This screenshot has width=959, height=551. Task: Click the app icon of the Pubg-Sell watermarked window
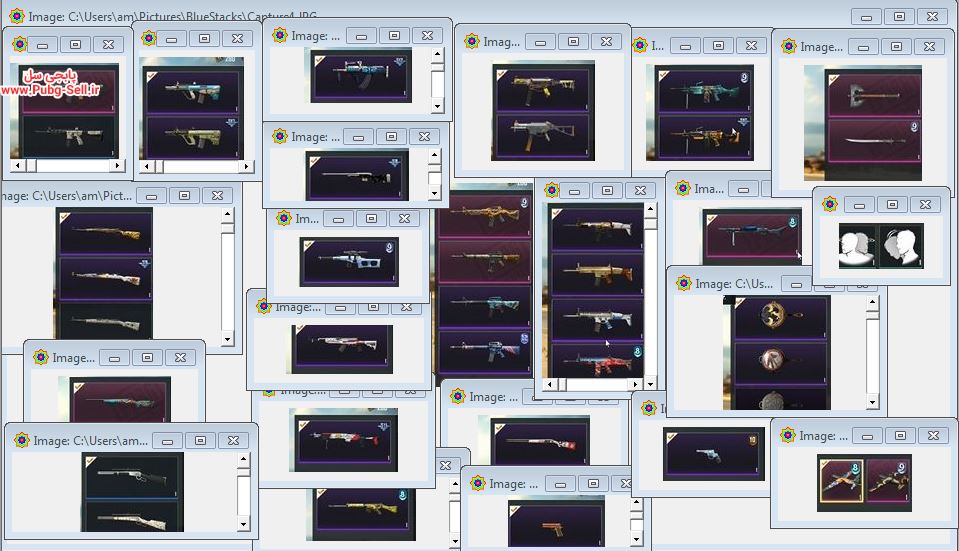[x=20, y=44]
